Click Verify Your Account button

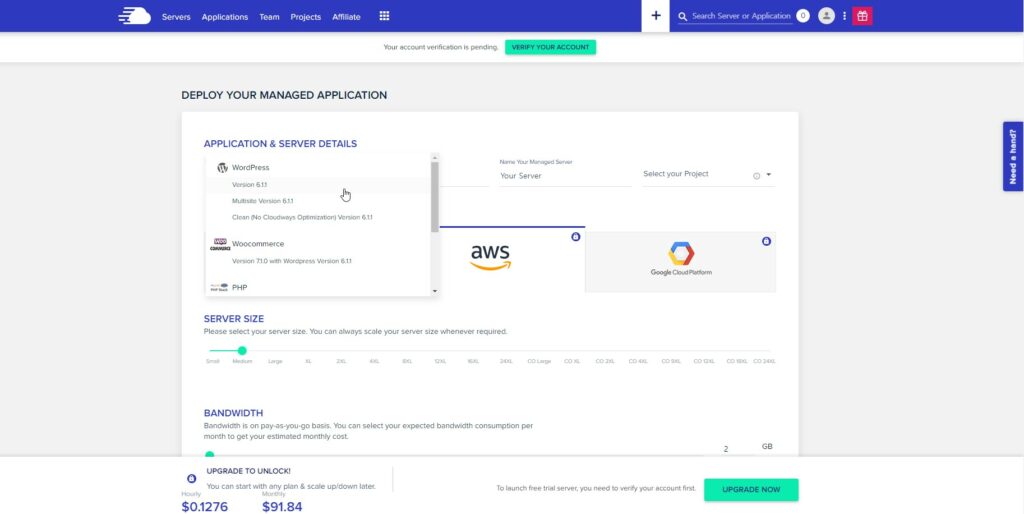pyautogui.click(x=550, y=47)
